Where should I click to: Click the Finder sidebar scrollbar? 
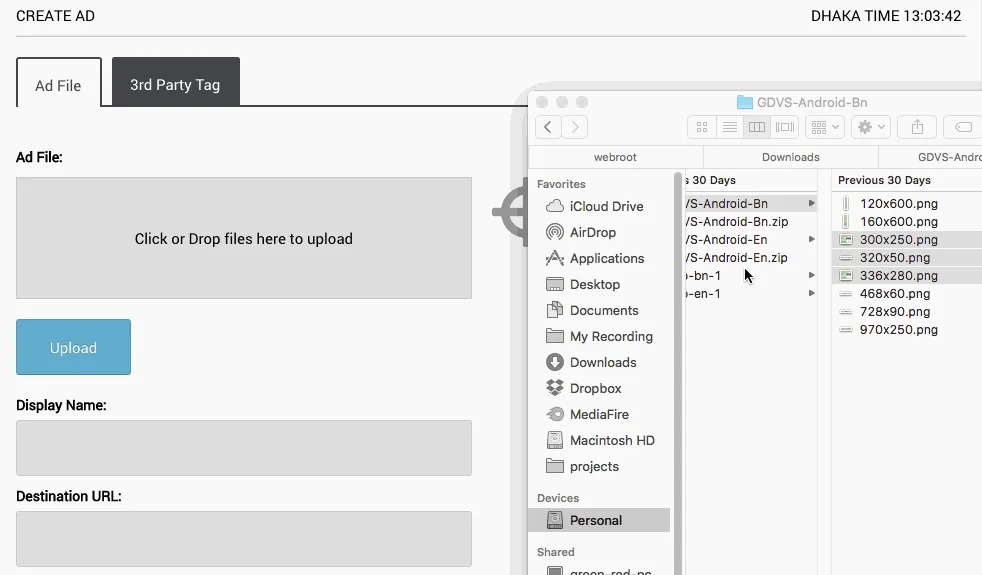(677, 373)
